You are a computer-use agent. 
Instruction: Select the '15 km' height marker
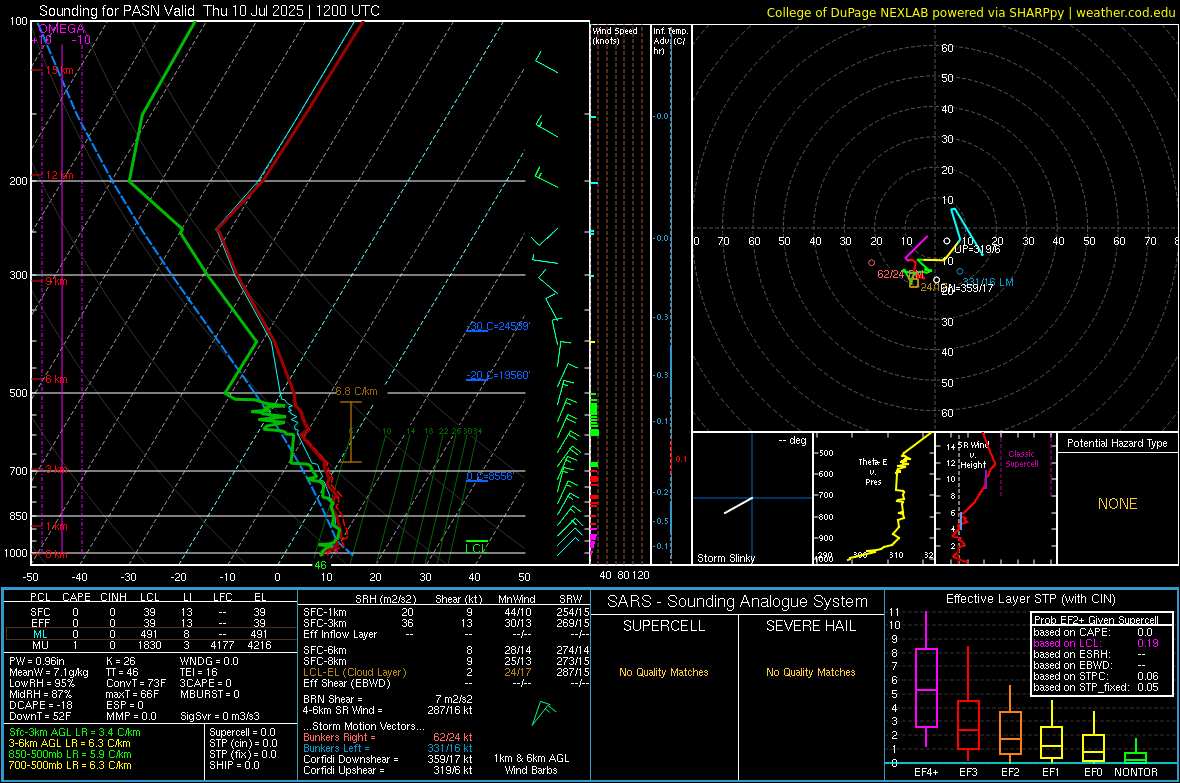click(x=59, y=70)
